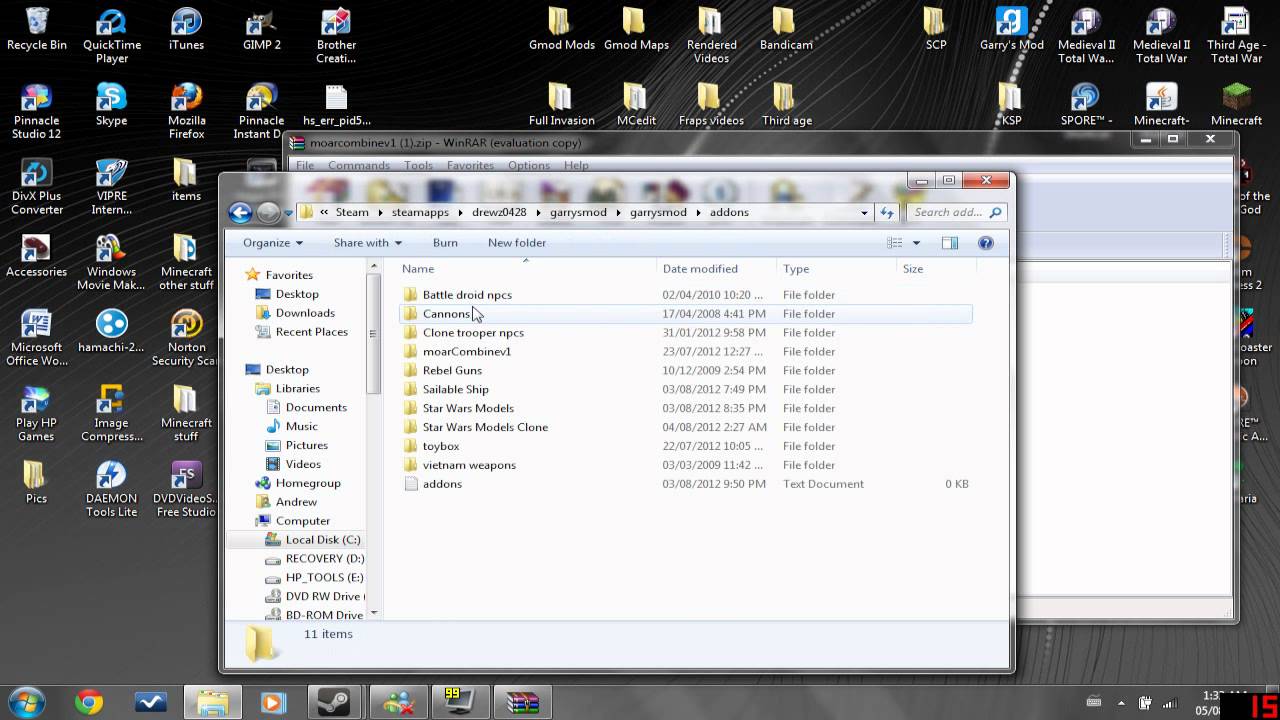Click steamapps in the address path
The width and height of the screenshot is (1280, 720).
[x=420, y=212]
